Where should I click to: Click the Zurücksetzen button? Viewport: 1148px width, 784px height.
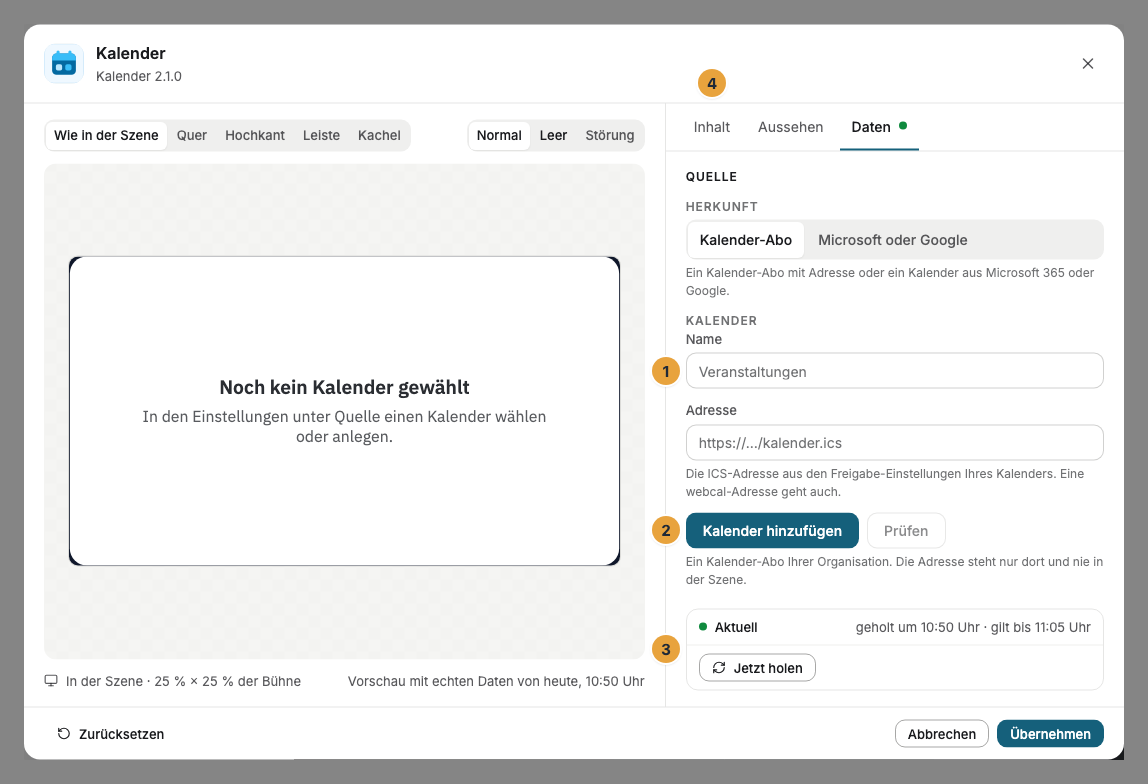(x=111, y=733)
